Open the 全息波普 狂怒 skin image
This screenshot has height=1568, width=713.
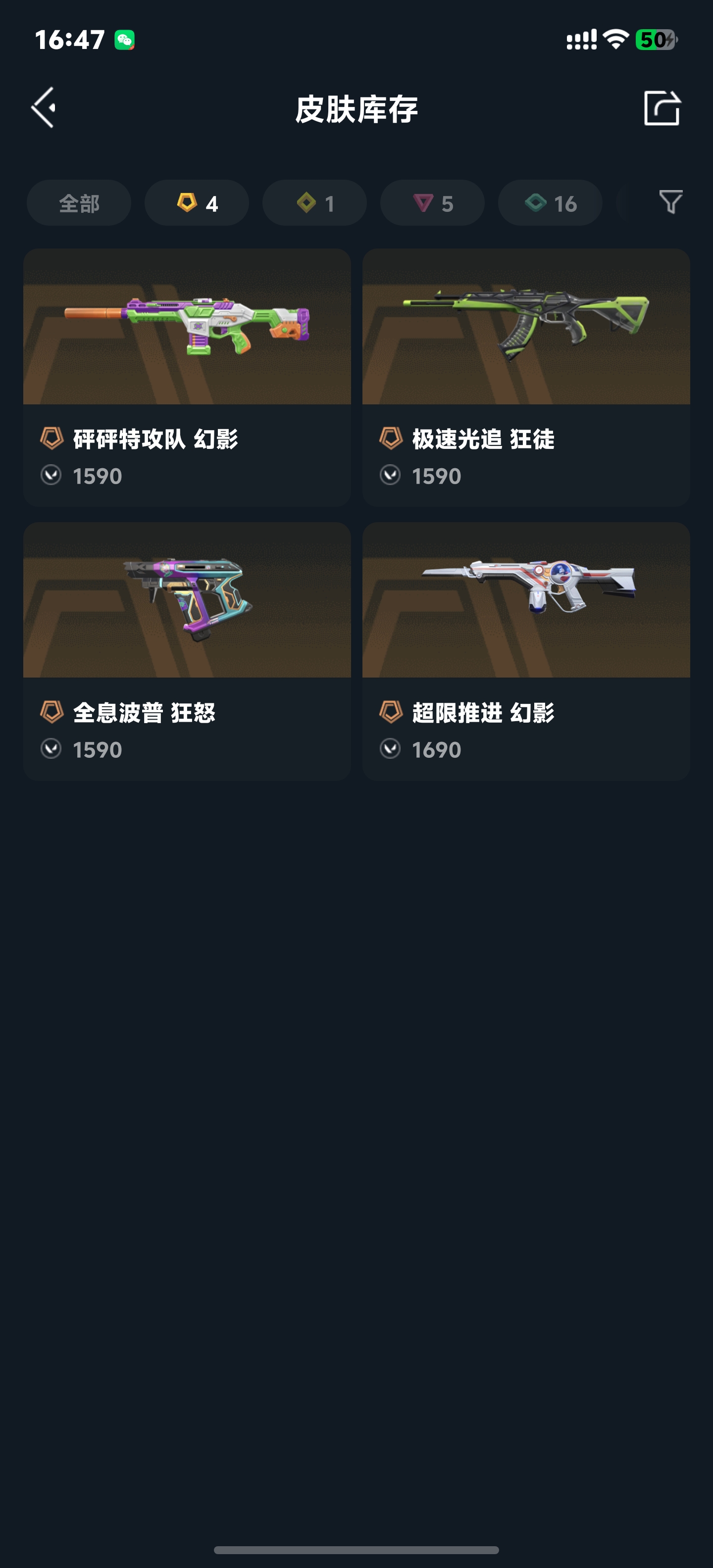click(187, 599)
